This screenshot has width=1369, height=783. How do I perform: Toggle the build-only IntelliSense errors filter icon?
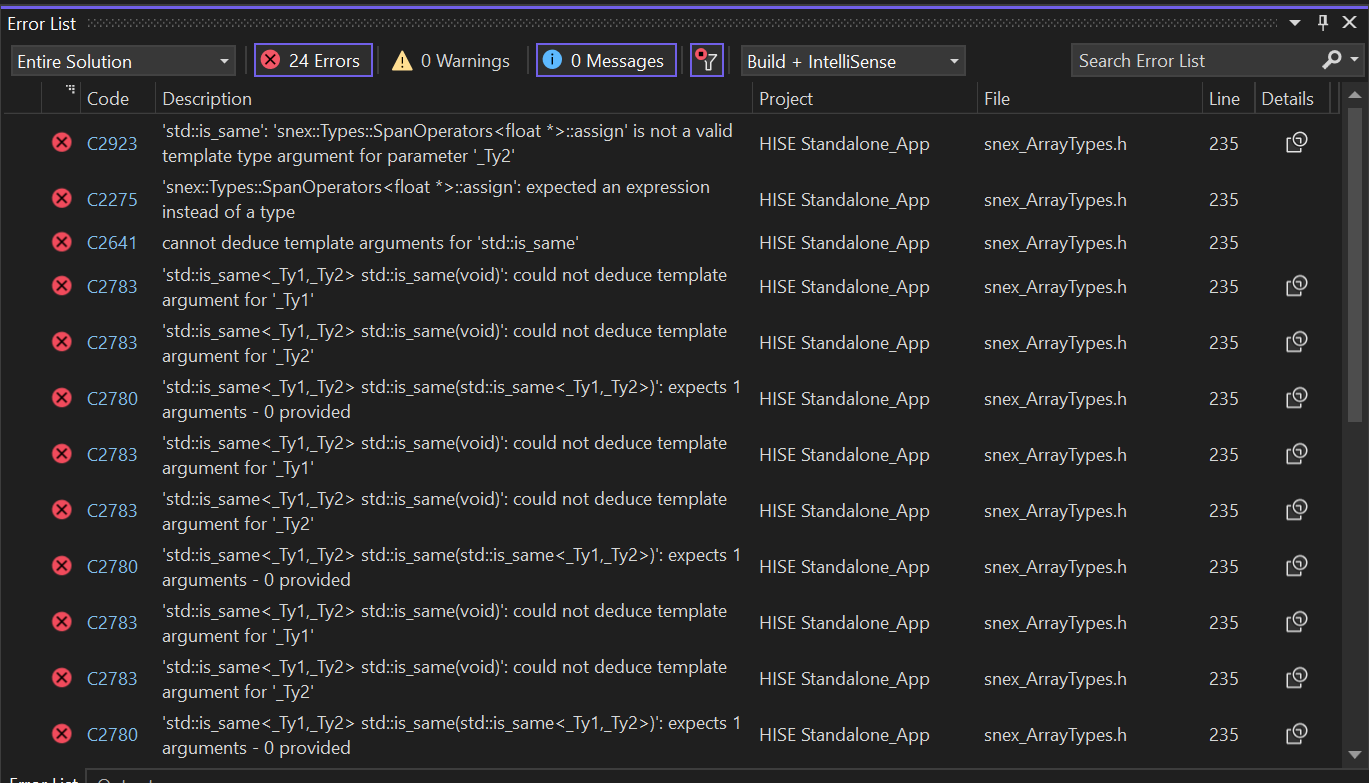(x=707, y=61)
